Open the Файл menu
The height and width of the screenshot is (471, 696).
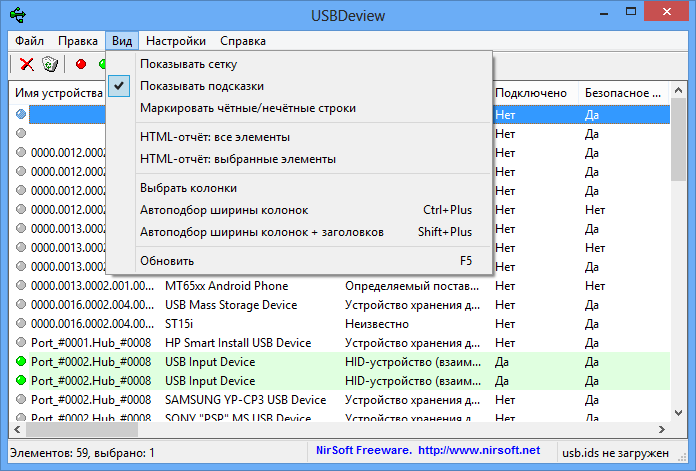[29, 41]
